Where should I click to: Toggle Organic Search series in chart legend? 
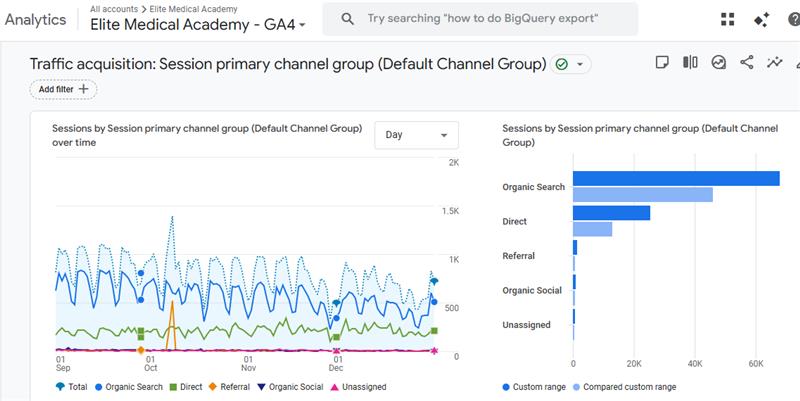[x=128, y=387]
